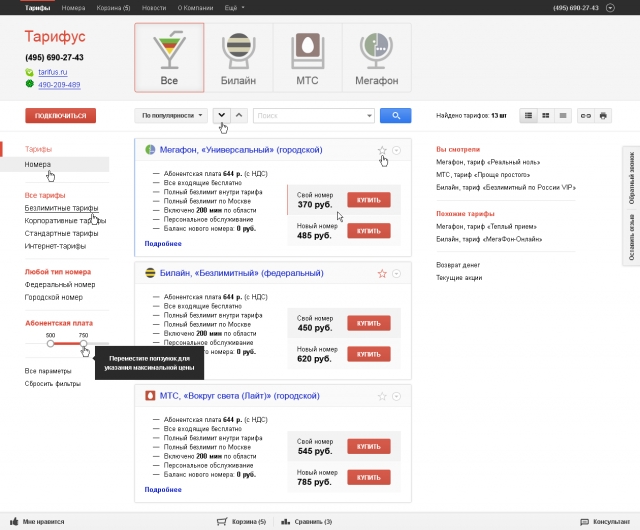Image resolution: width=640 pixels, height=530 pixels.
Task: Click the print icon
Action: 603,116
